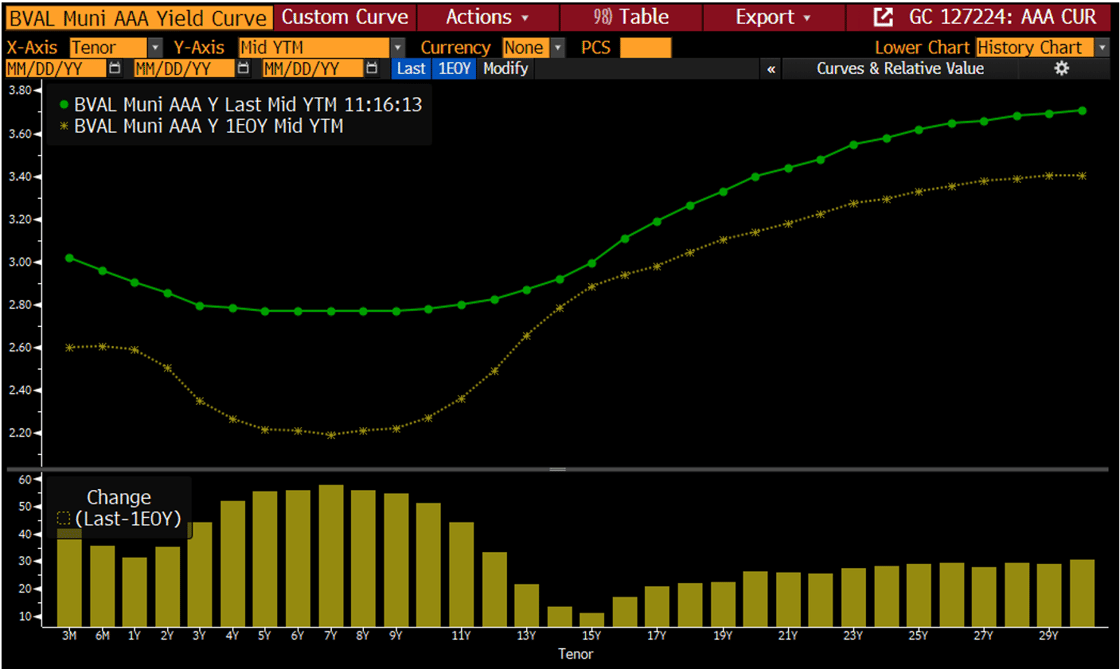Click the panel splitter handle between charts

pyautogui.click(x=558, y=470)
